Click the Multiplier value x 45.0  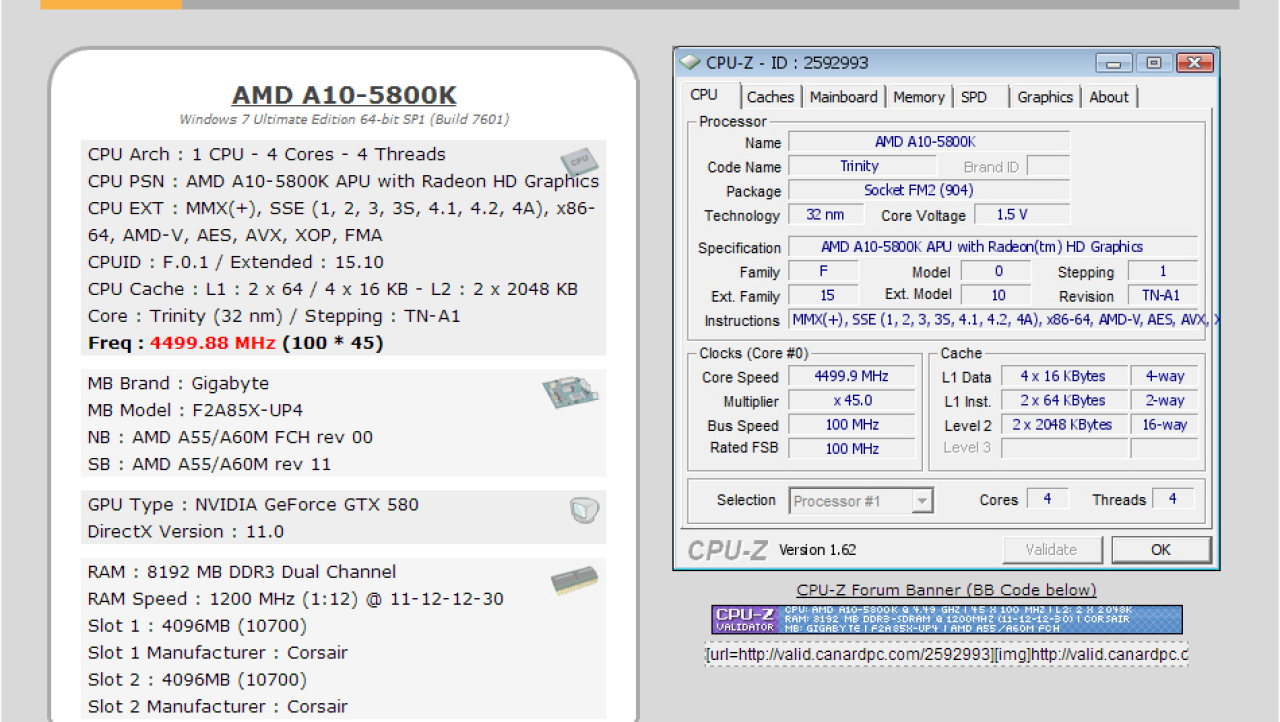851,401
